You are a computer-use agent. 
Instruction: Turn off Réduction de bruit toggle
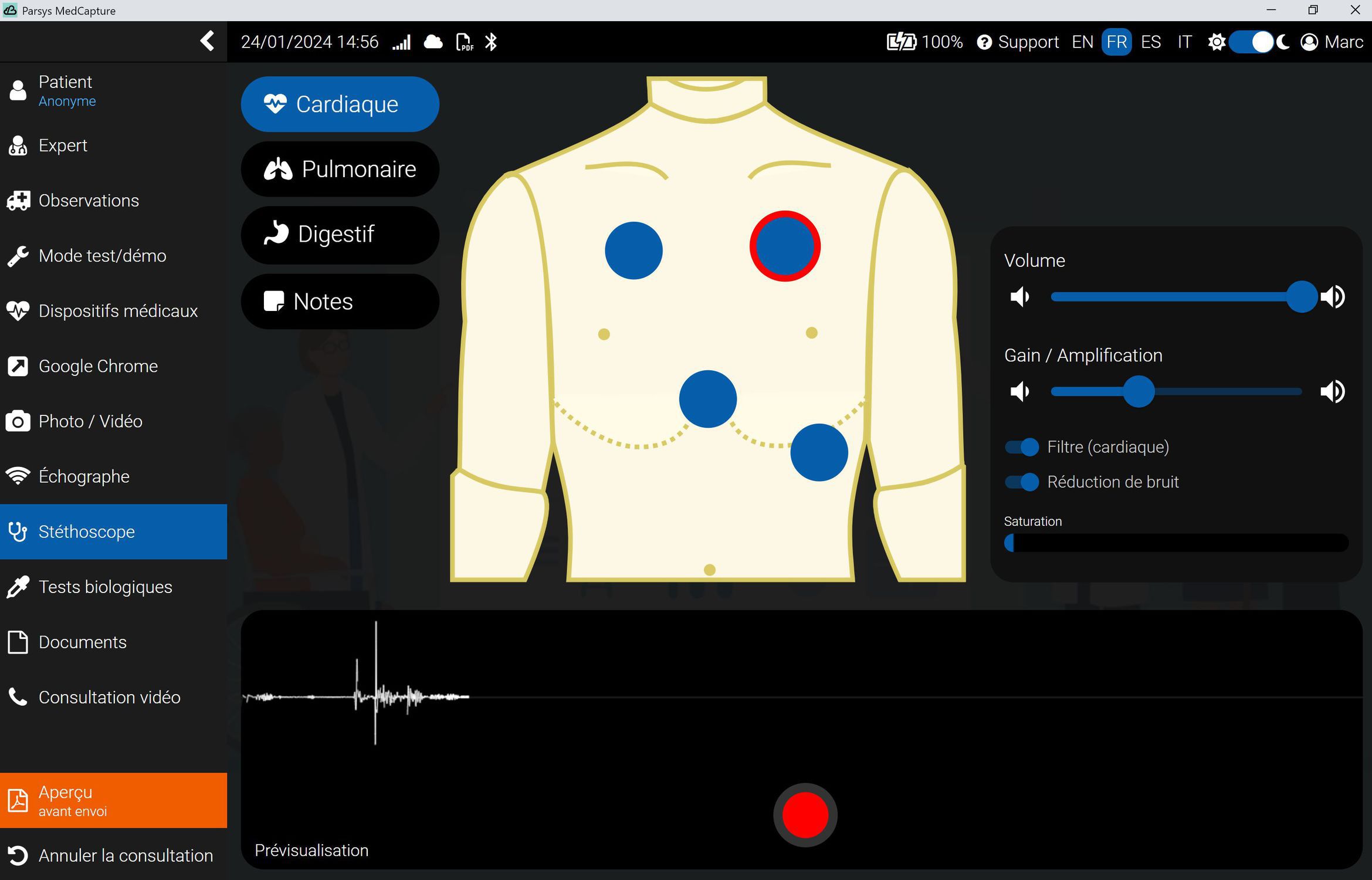[1022, 482]
